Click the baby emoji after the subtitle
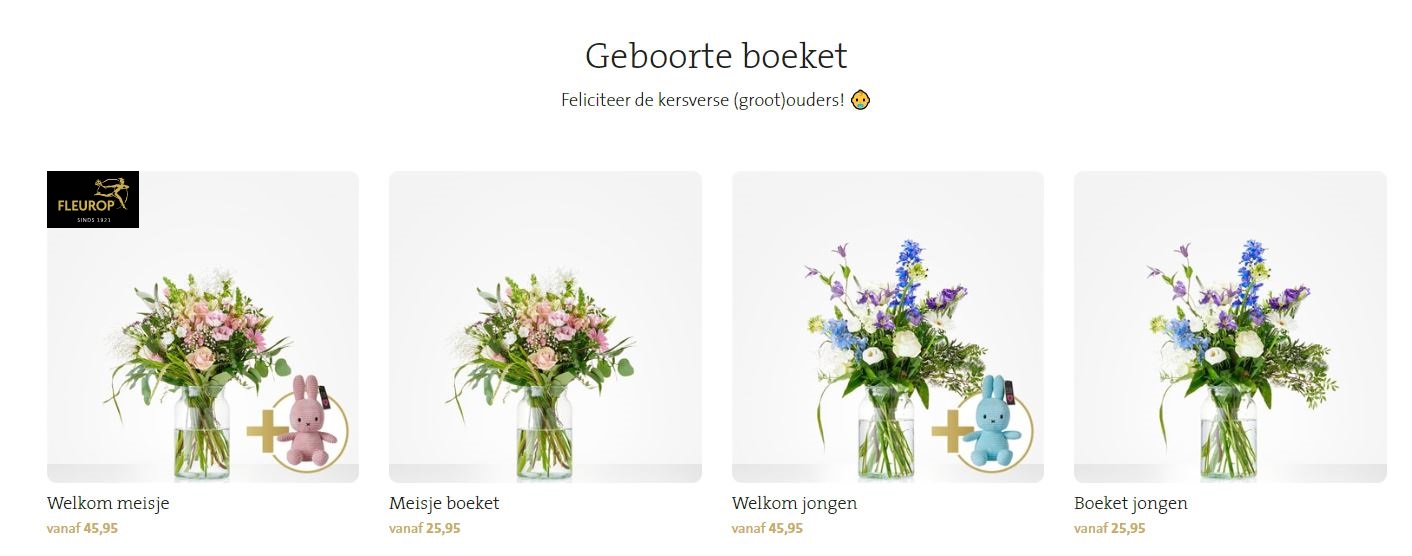1412x556 pixels. [x=860, y=101]
